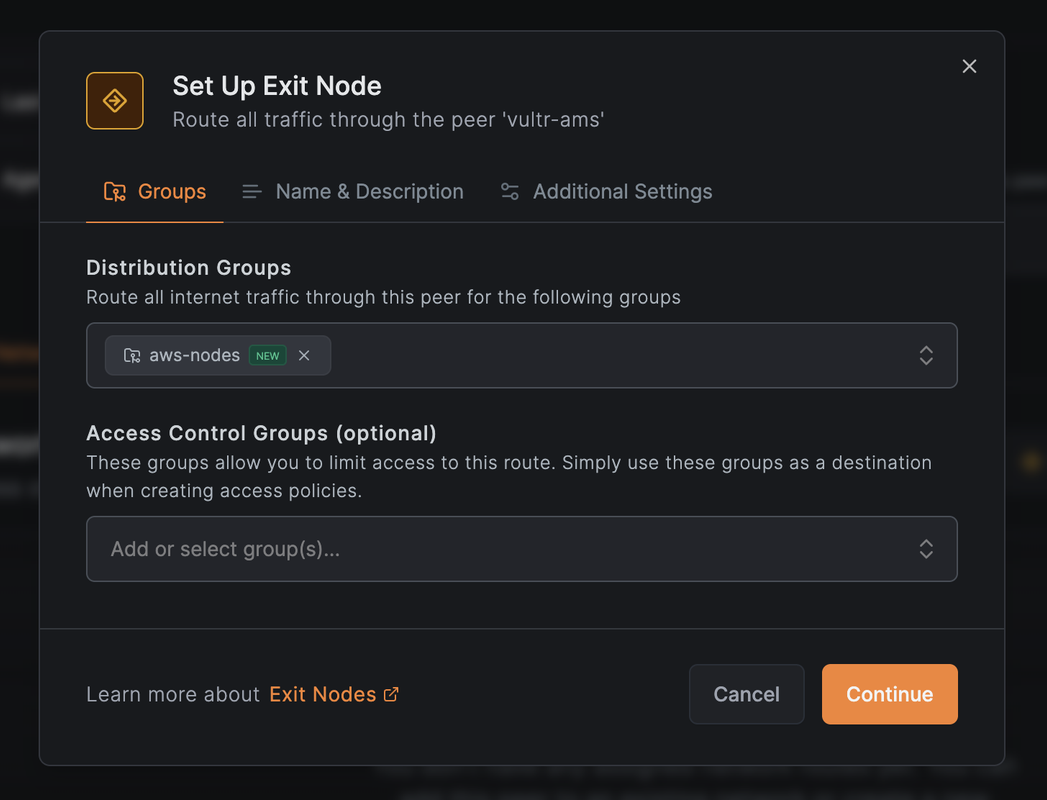Screen dimensions: 1047x800
Task: Expand the Access Control Groups chevron
Action: (x=926, y=549)
